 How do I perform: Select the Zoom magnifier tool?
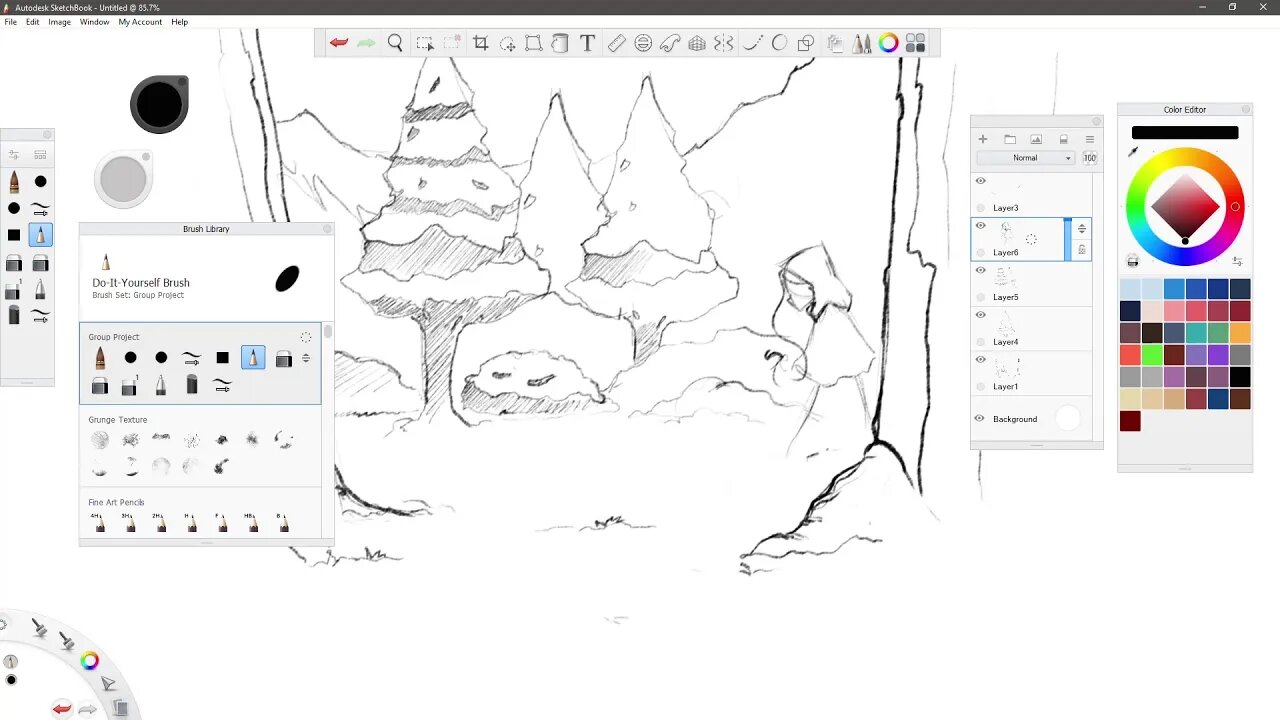395,43
